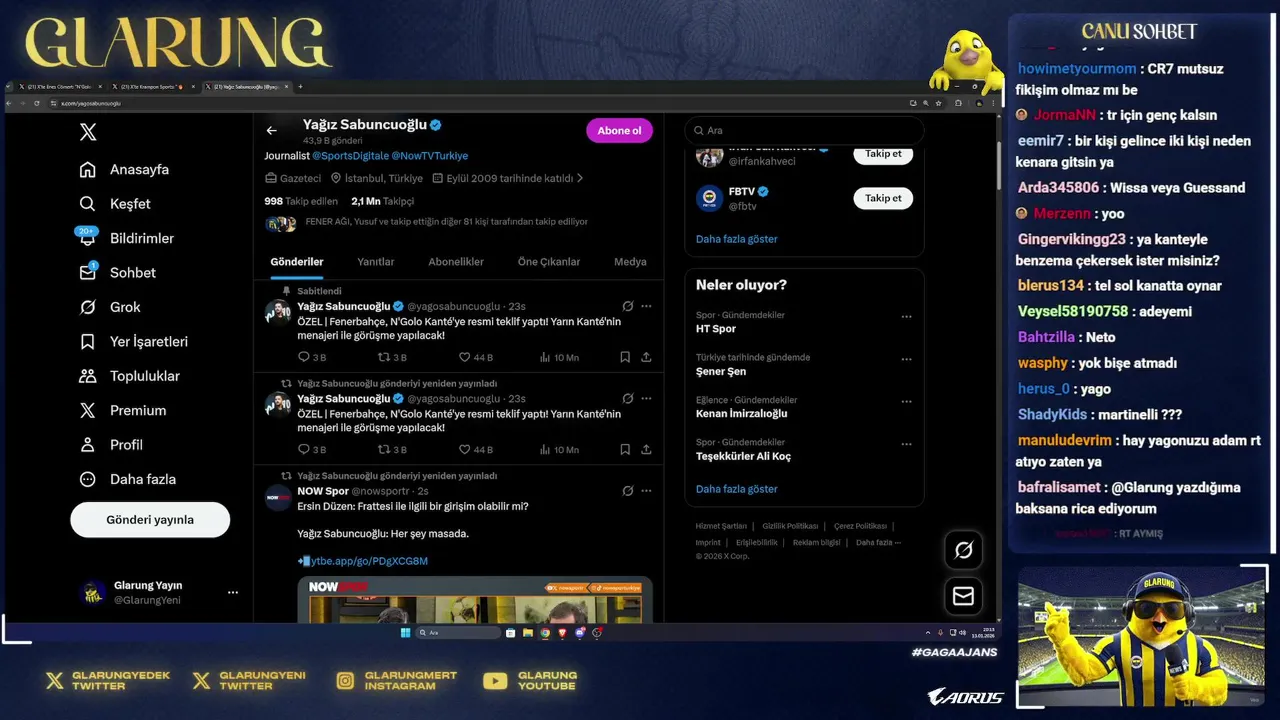Switch to the Medya tab

[630, 262]
